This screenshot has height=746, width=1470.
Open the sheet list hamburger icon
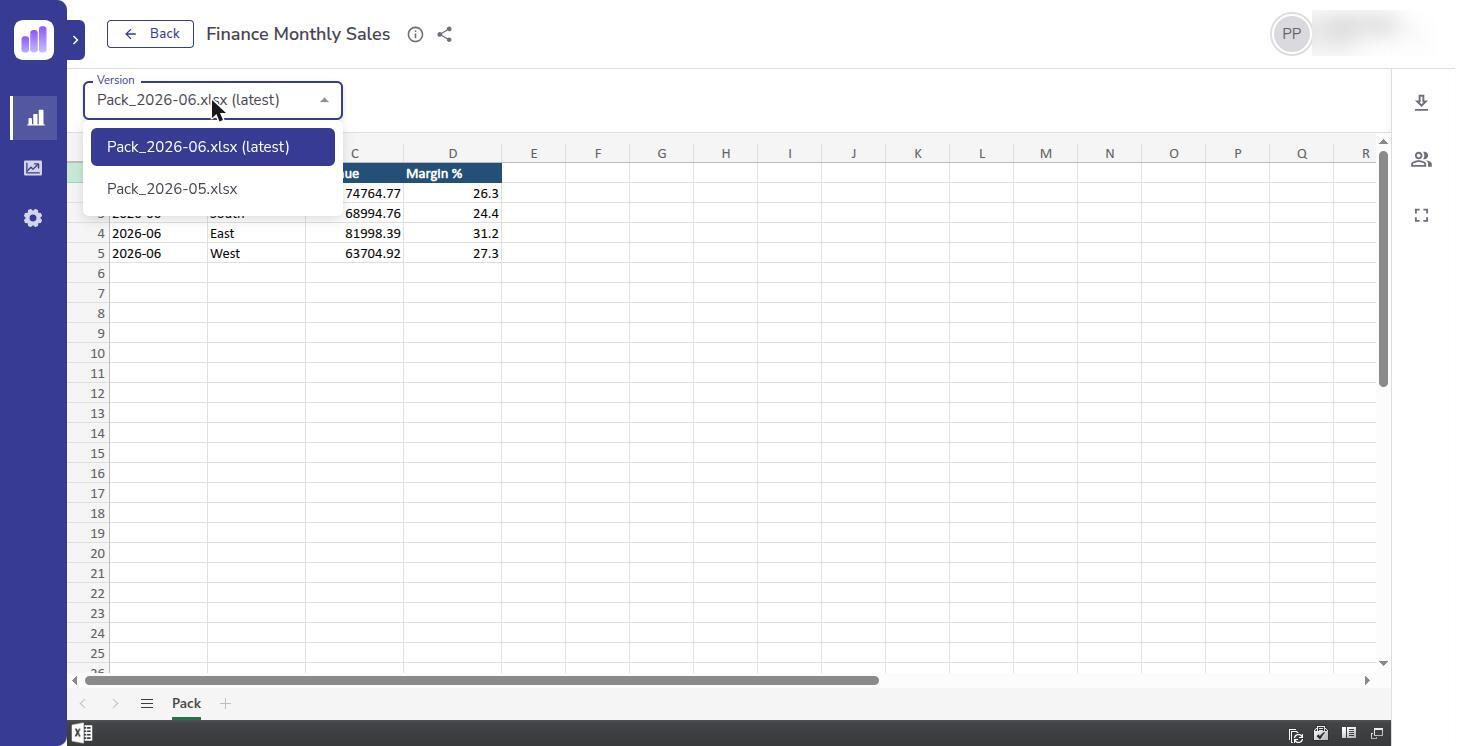(147, 704)
